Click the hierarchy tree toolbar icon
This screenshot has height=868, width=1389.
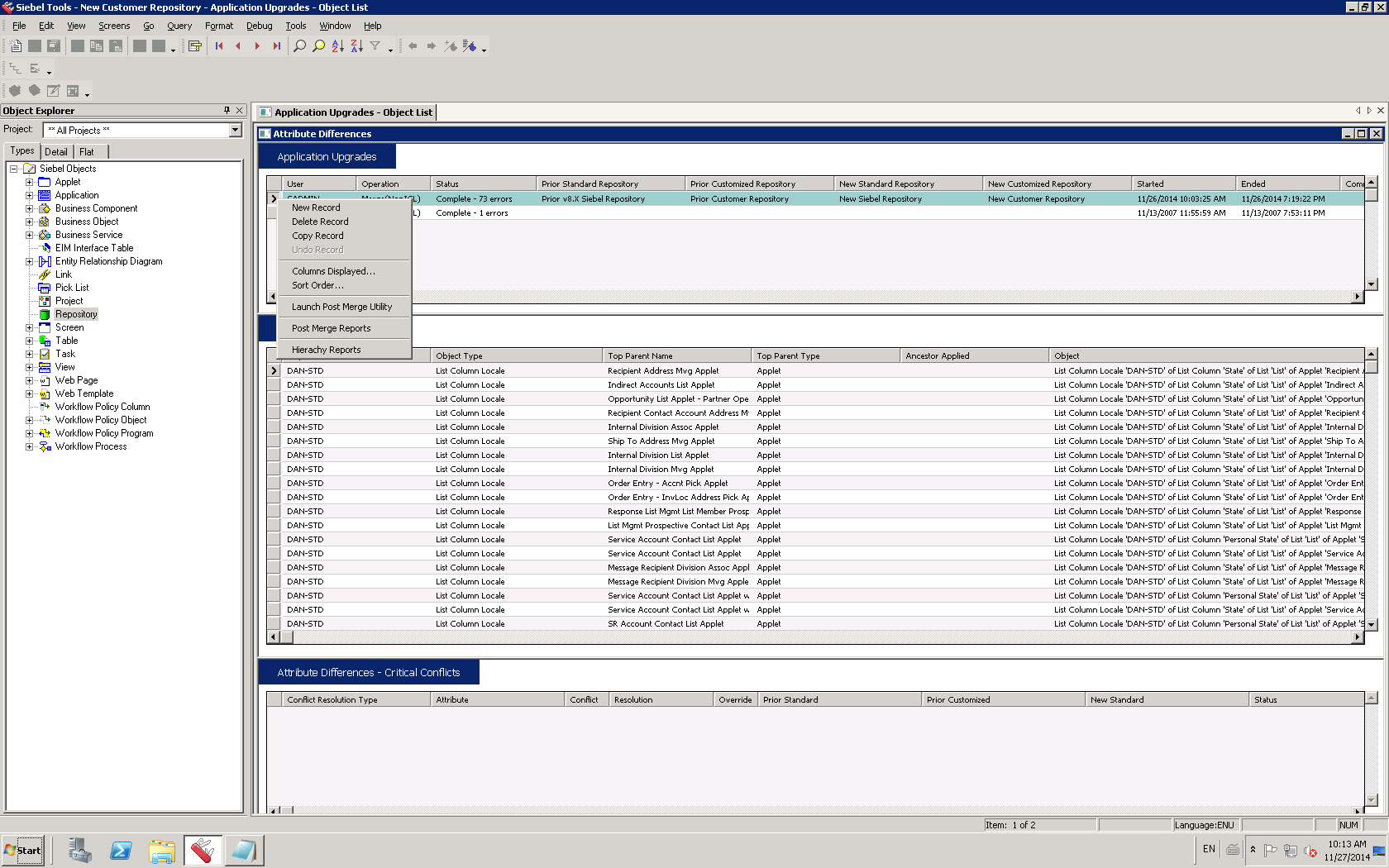(x=16, y=69)
